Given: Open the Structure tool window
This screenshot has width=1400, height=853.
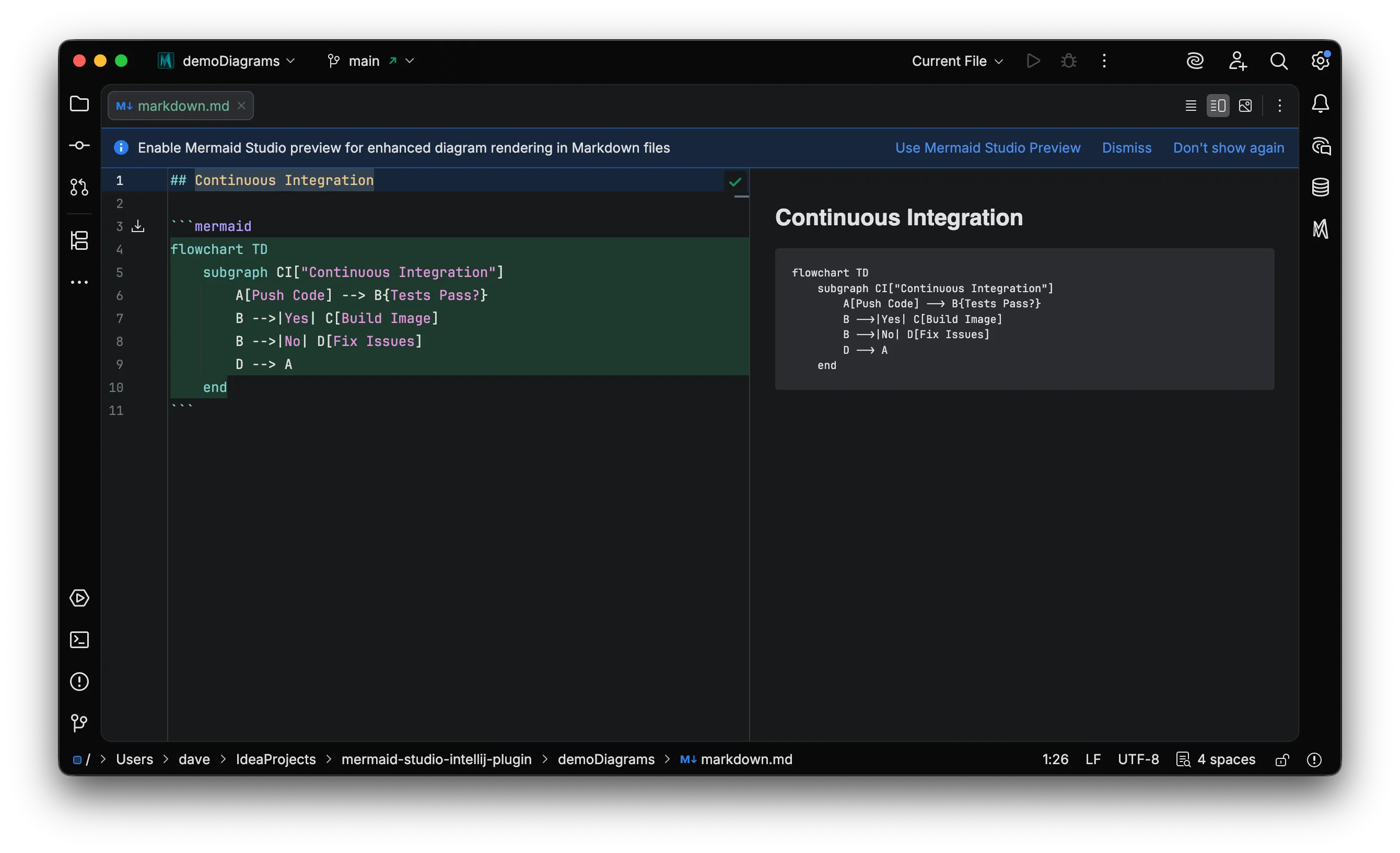Looking at the screenshot, I should click(79, 241).
